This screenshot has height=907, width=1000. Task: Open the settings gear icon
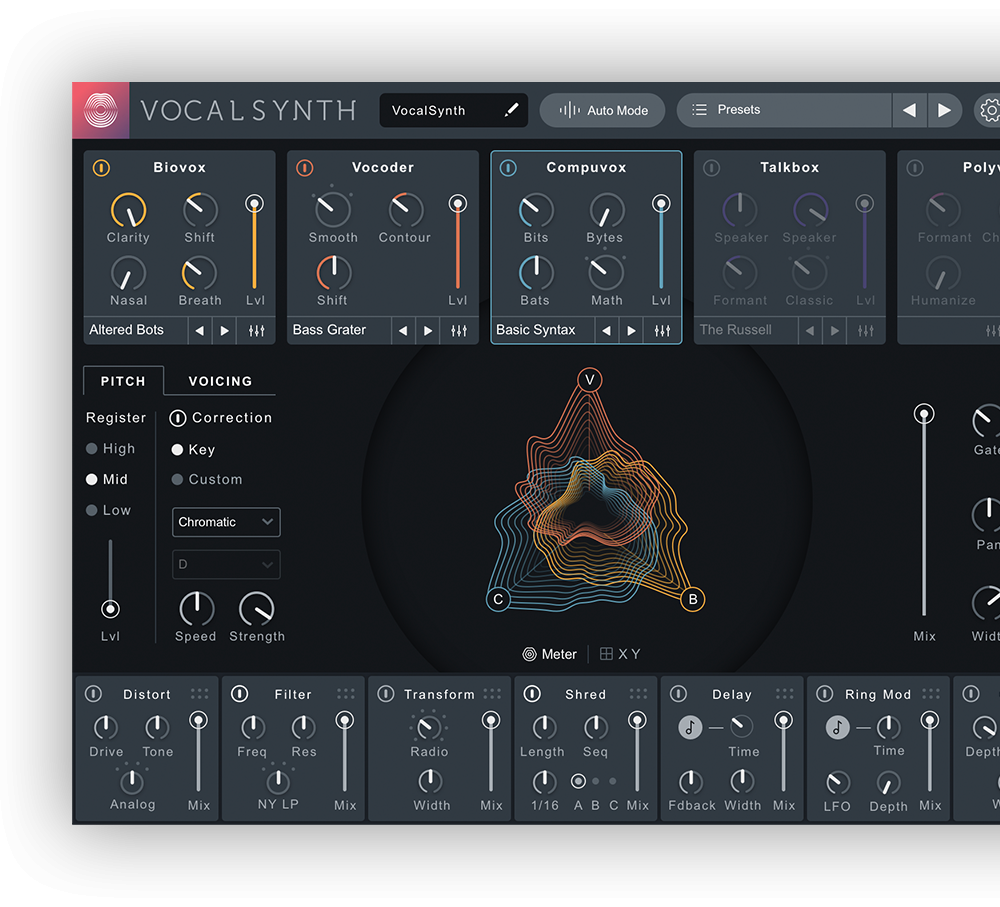tap(989, 110)
